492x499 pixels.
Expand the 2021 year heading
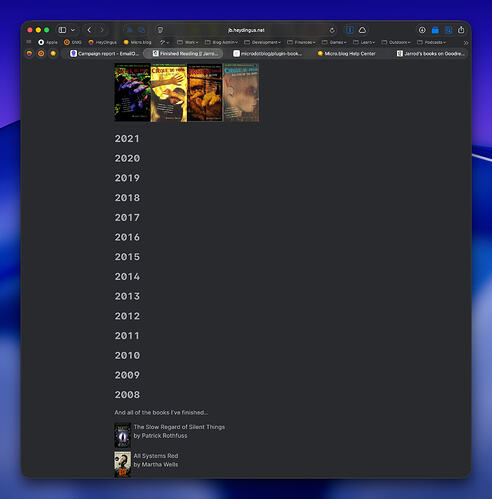pyautogui.click(x=127, y=139)
